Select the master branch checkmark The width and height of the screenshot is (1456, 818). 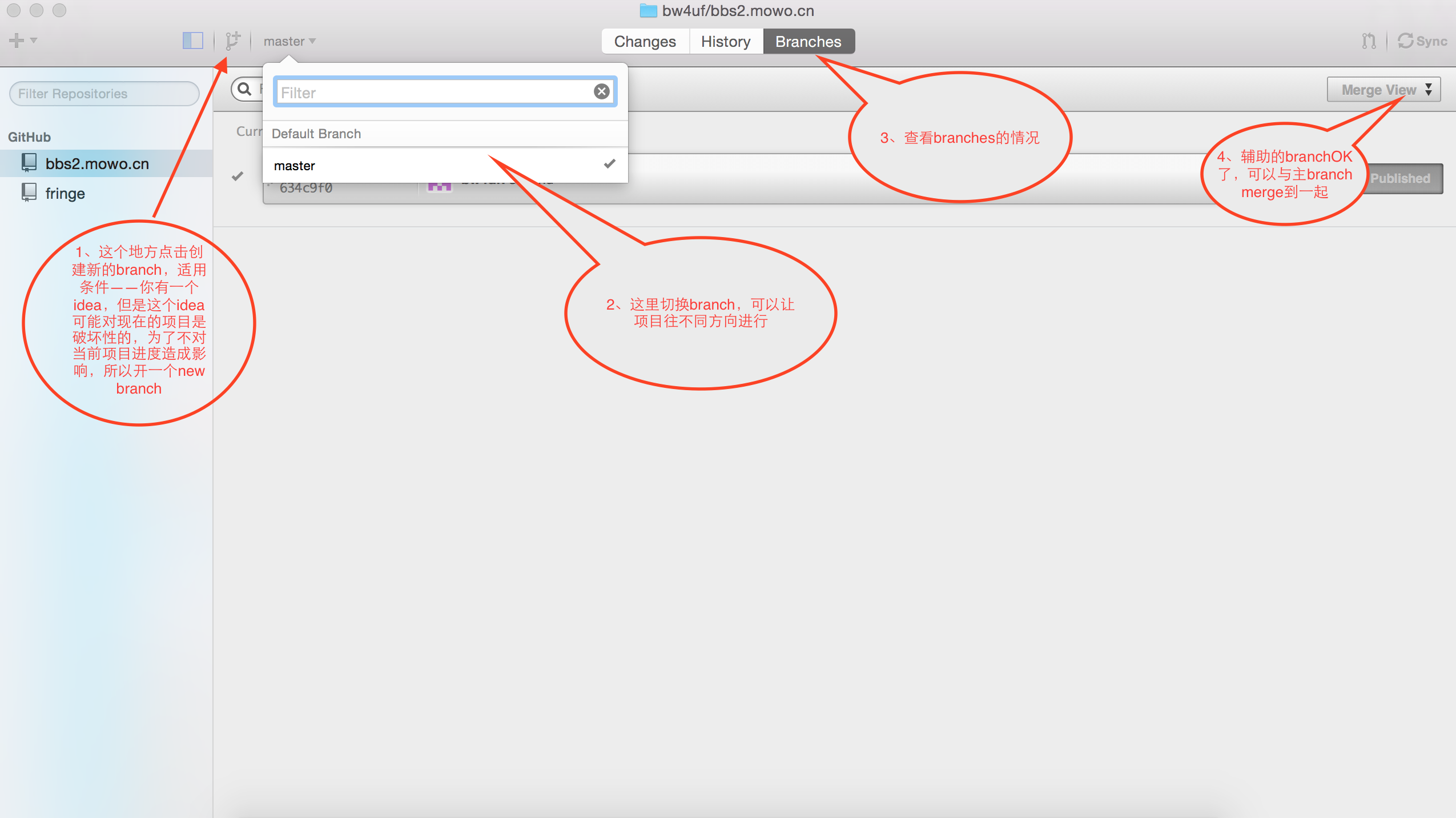pos(610,164)
